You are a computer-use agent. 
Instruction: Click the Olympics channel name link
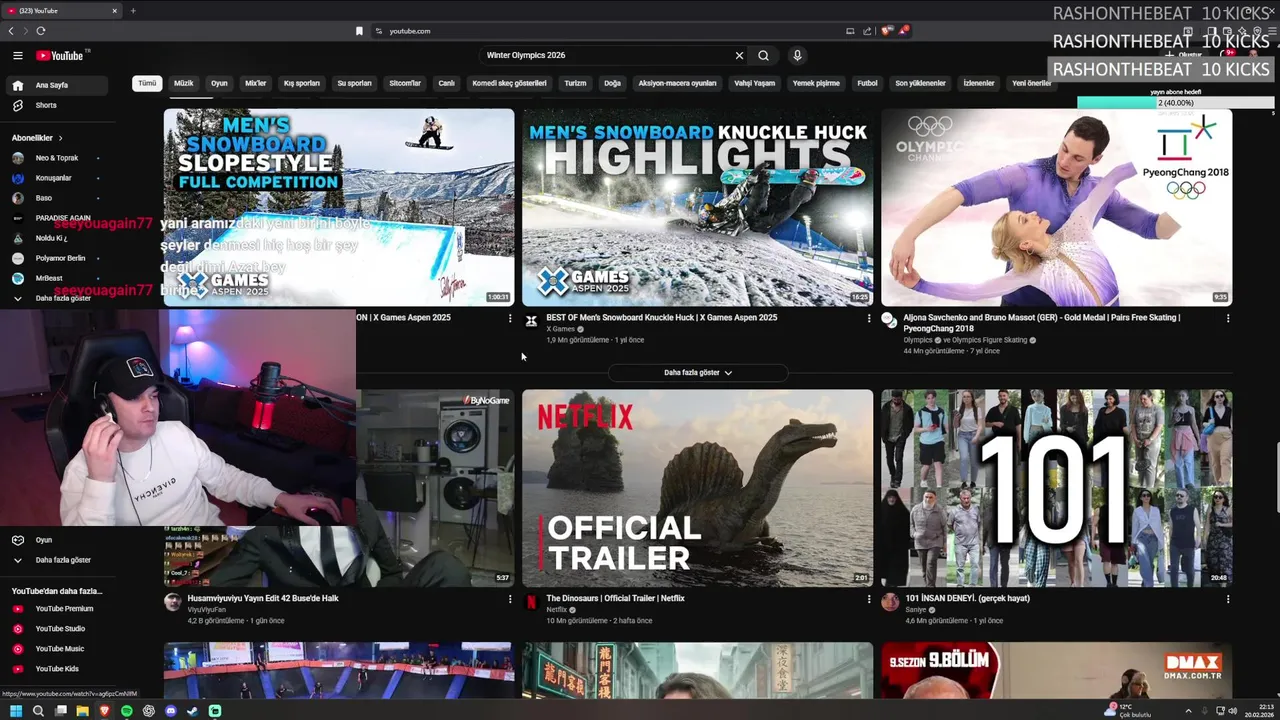918,340
